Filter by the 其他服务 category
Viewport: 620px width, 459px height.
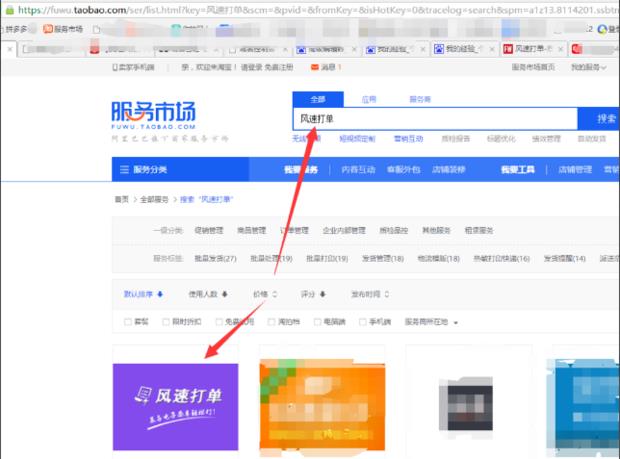point(436,230)
